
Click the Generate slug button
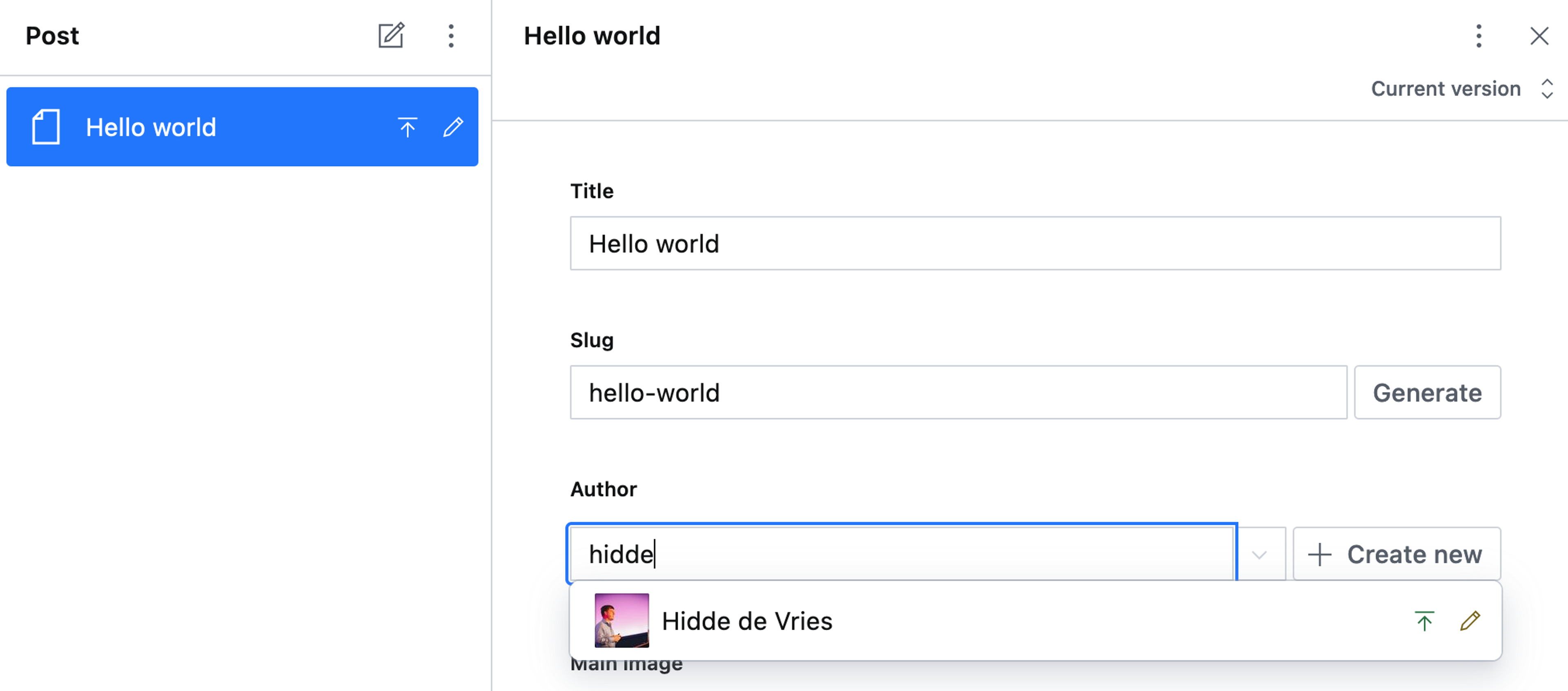[1427, 393]
